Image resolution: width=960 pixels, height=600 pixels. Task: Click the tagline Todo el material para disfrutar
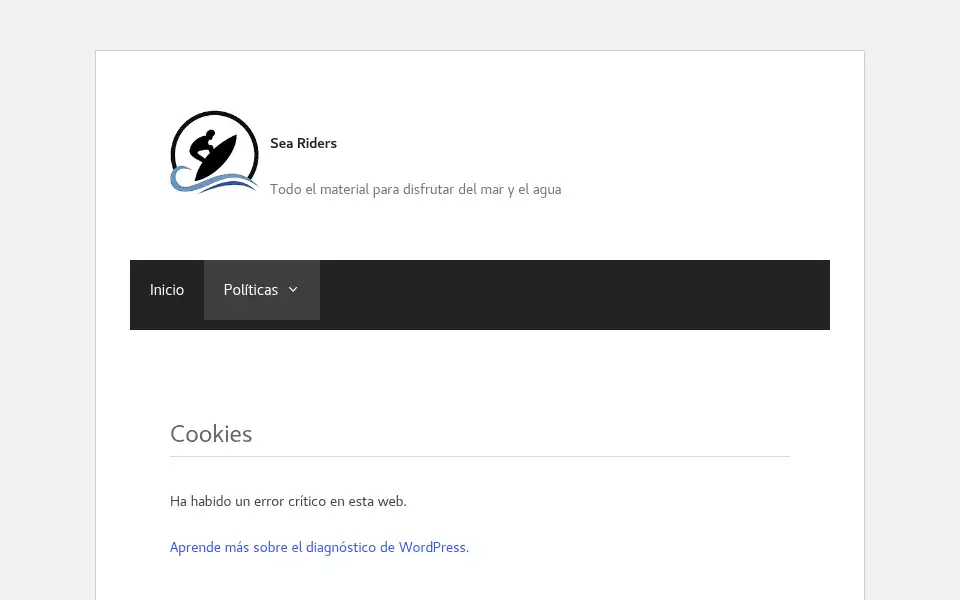[x=416, y=189]
